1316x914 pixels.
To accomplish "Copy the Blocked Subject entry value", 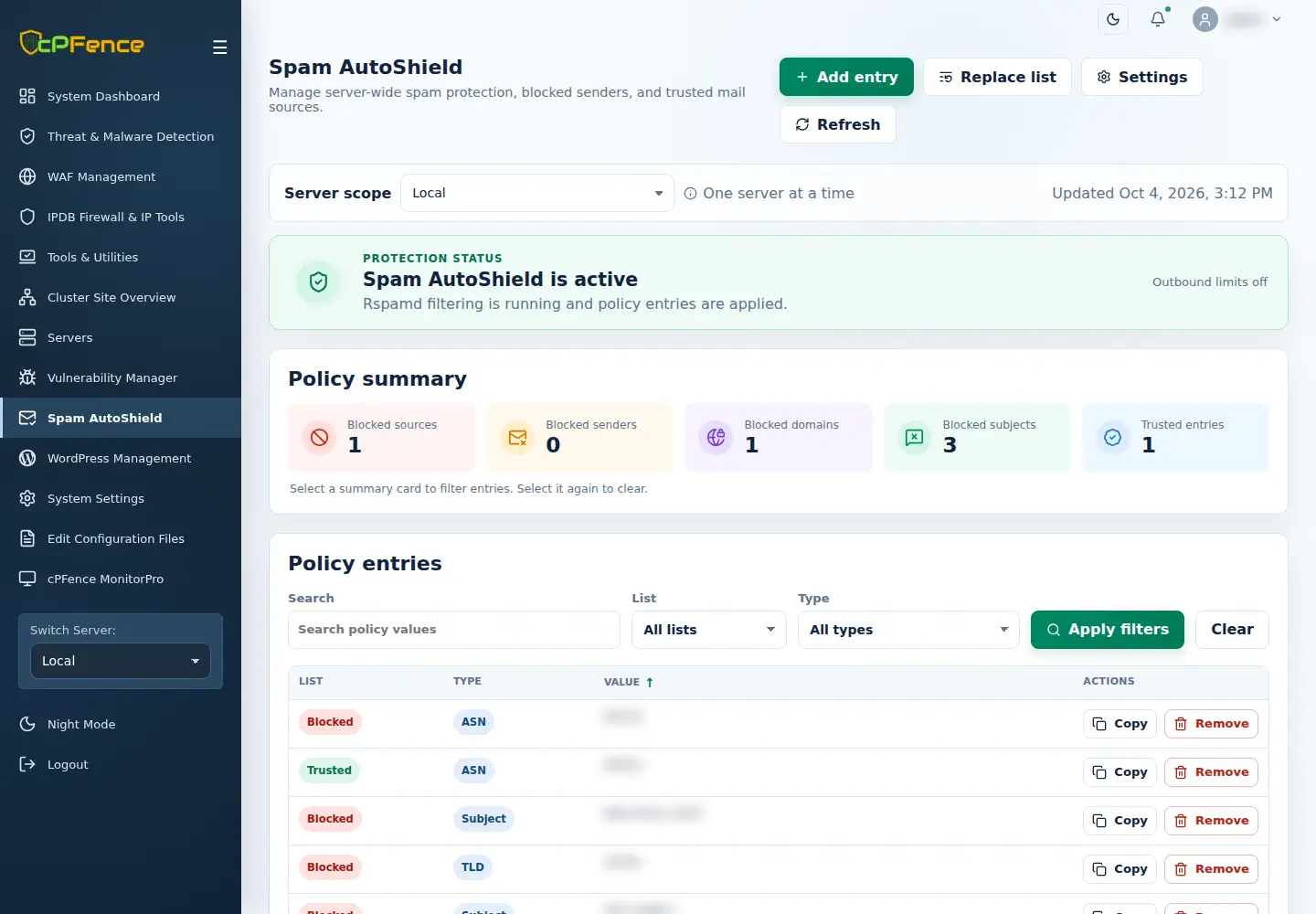I will (1120, 821).
